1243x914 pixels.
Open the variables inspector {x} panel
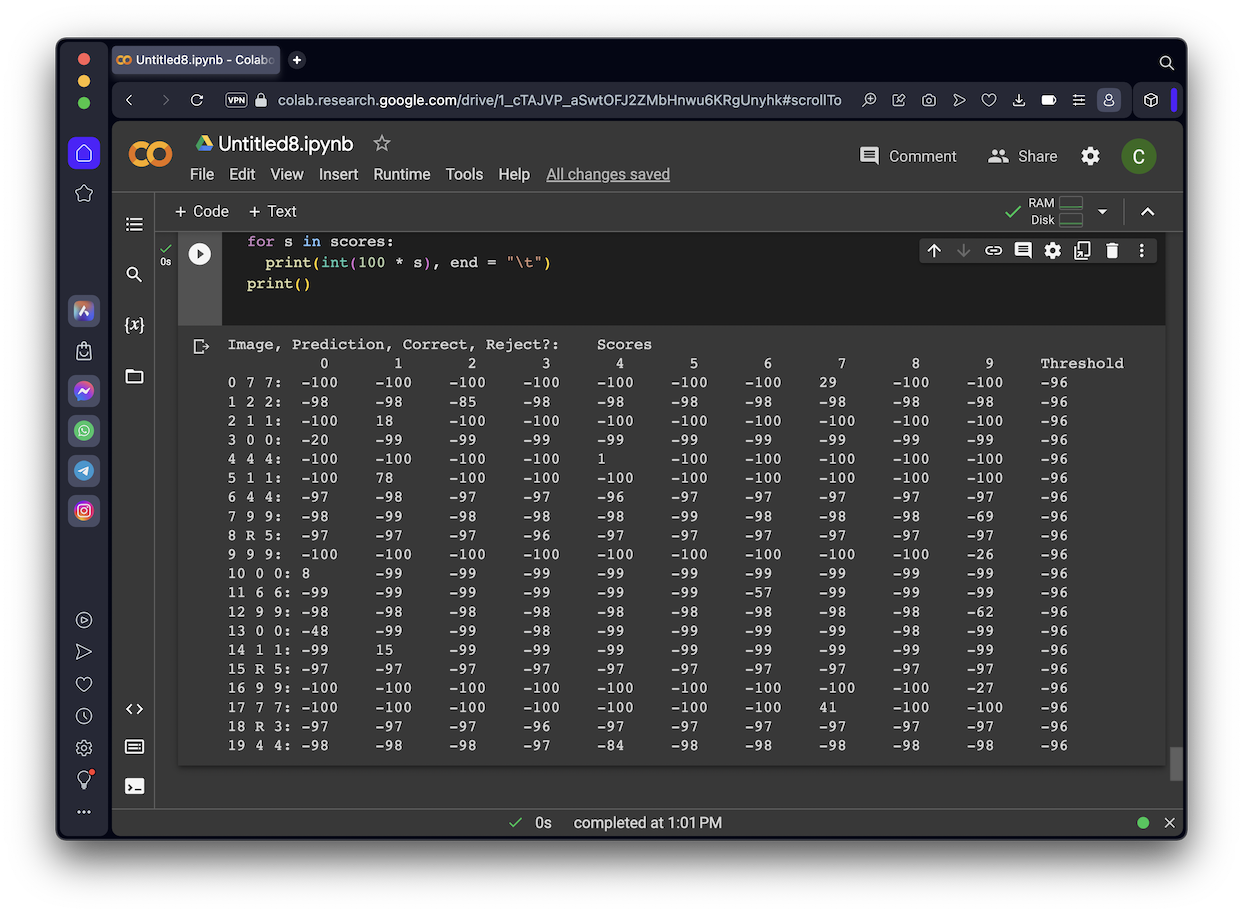coord(134,325)
